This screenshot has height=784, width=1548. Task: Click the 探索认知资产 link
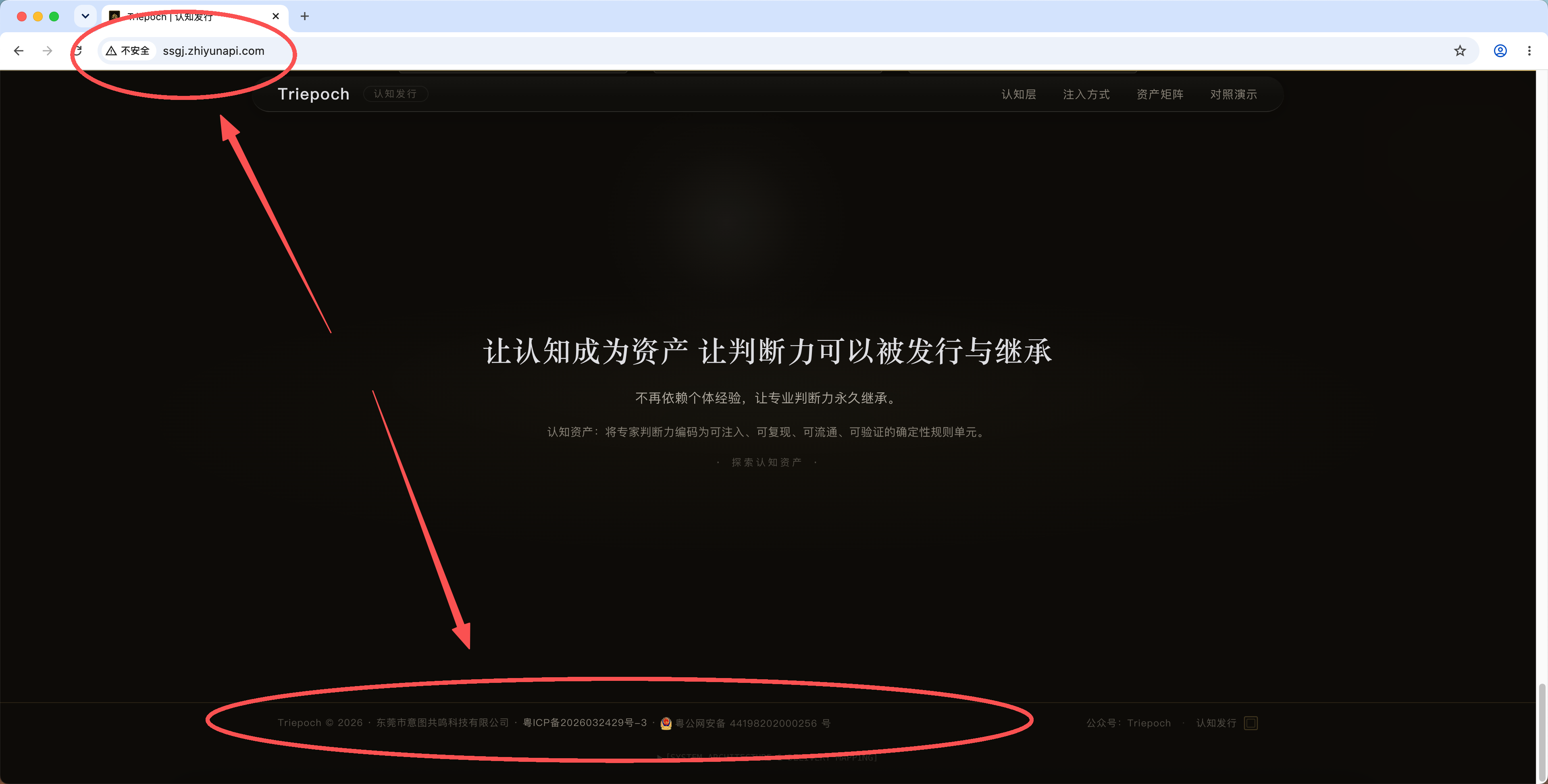(x=767, y=462)
